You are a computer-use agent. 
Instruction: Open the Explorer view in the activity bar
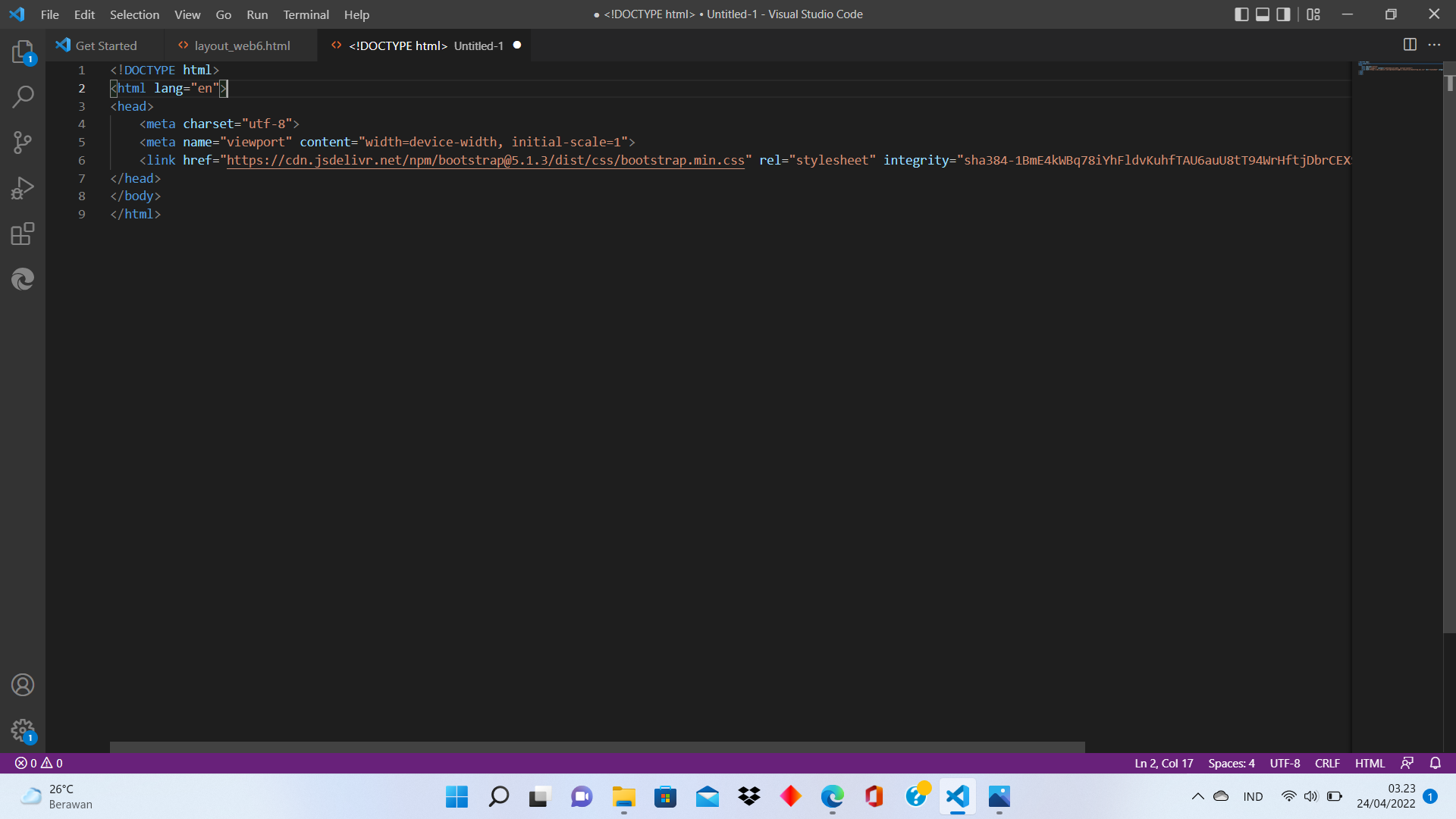coord(23,52)
